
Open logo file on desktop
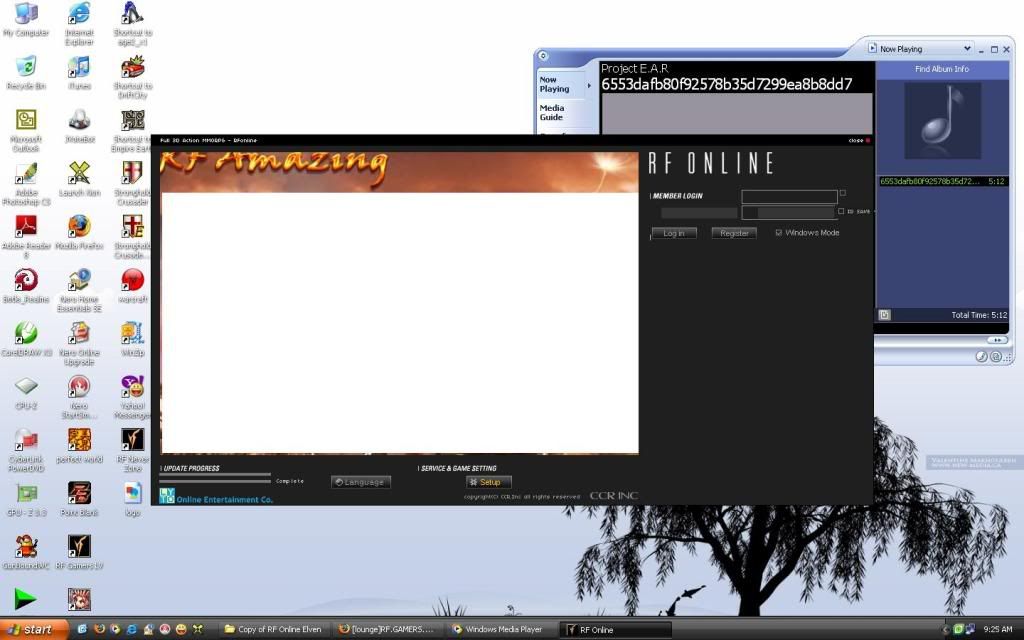click(133, 499)
